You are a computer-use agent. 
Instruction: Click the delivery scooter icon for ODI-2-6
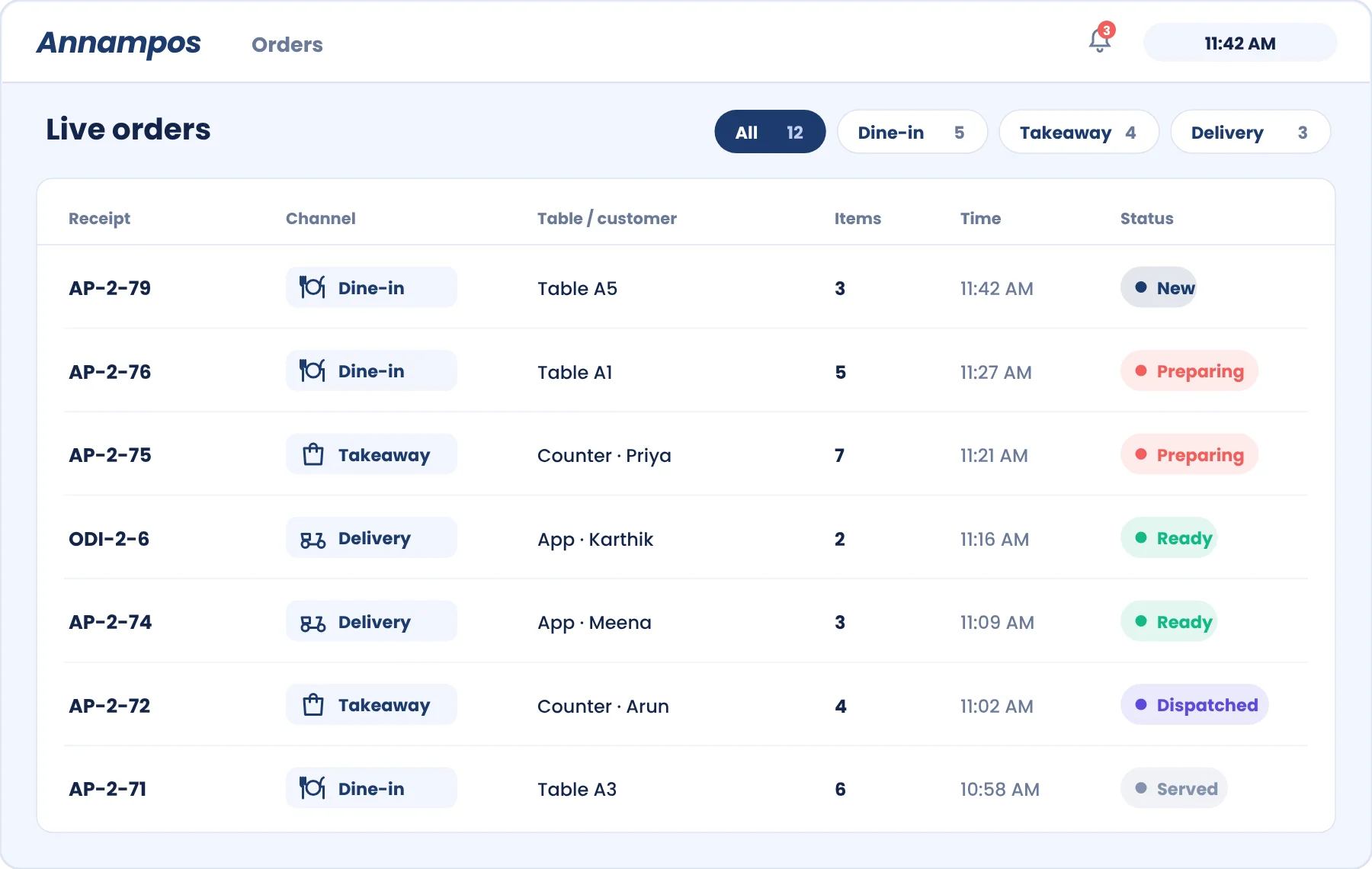[x=313, y=539]
